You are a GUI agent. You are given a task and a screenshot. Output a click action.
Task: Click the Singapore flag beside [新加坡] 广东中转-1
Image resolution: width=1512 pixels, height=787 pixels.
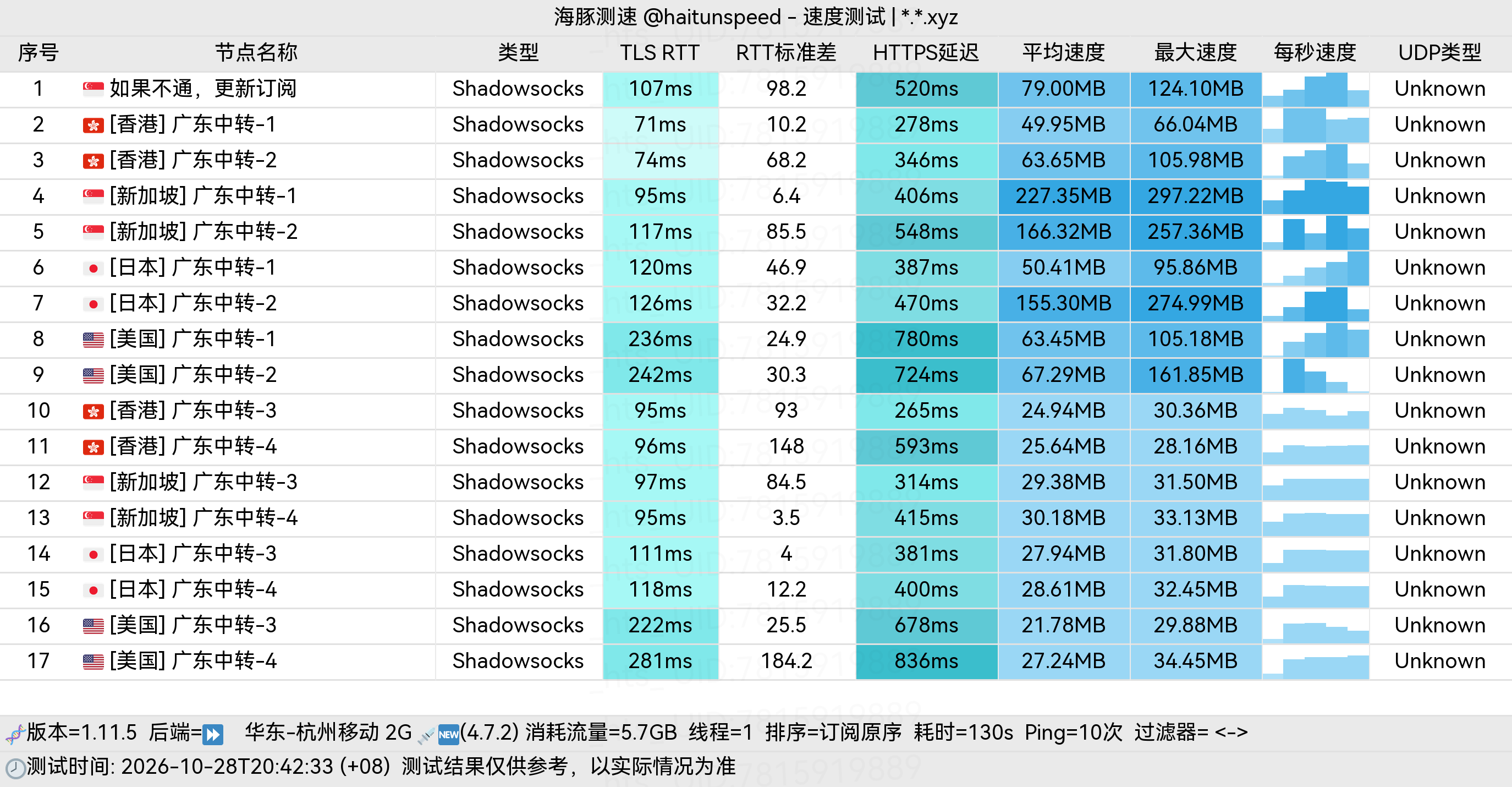pos(94,196)
